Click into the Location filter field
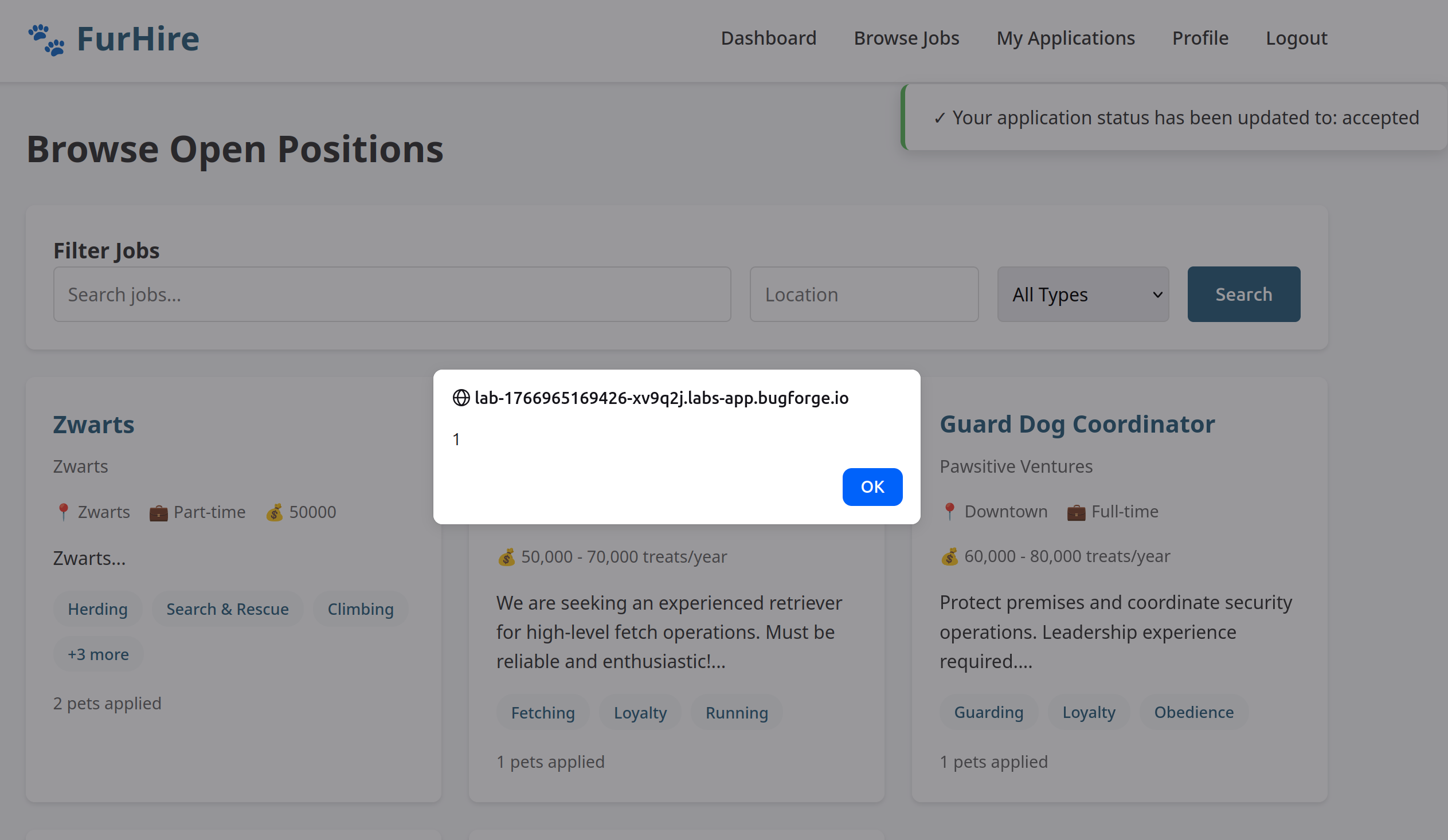 (864, 295)
